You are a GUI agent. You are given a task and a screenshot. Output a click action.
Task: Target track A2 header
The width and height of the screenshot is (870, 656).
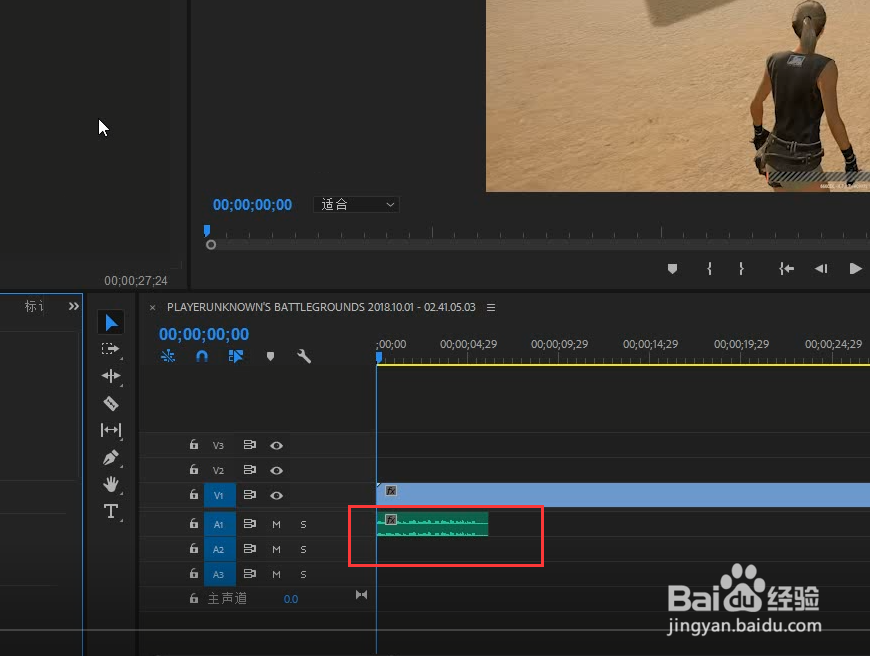pos(220,549)
